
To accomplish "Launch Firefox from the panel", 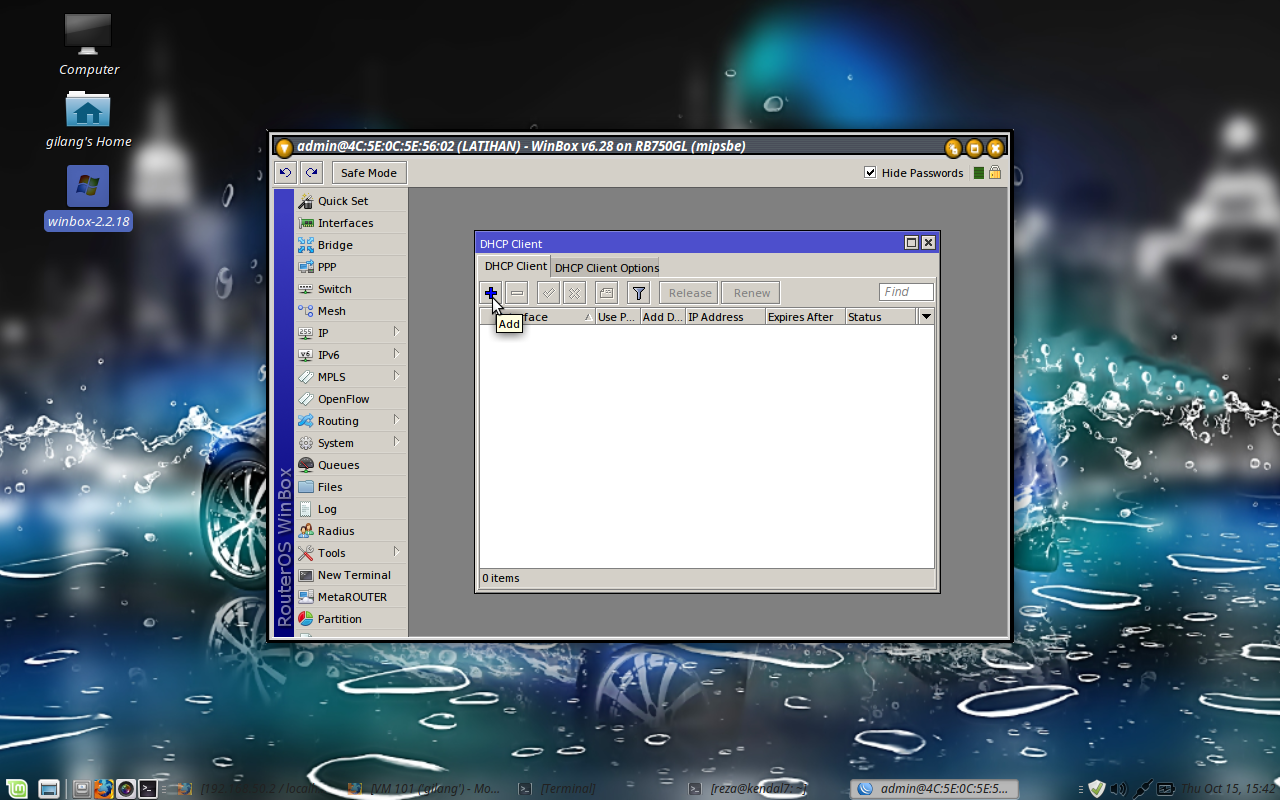I will 104,788.
